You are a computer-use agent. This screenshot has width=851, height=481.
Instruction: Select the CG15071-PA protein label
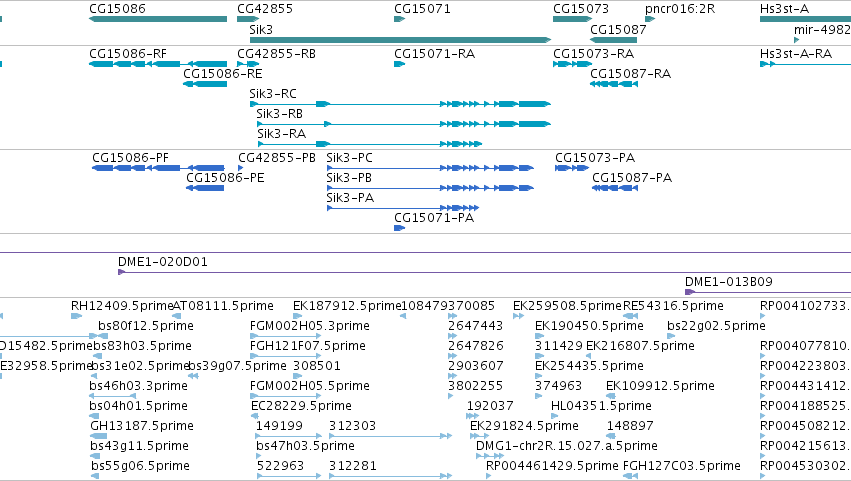tap(434, 218)
